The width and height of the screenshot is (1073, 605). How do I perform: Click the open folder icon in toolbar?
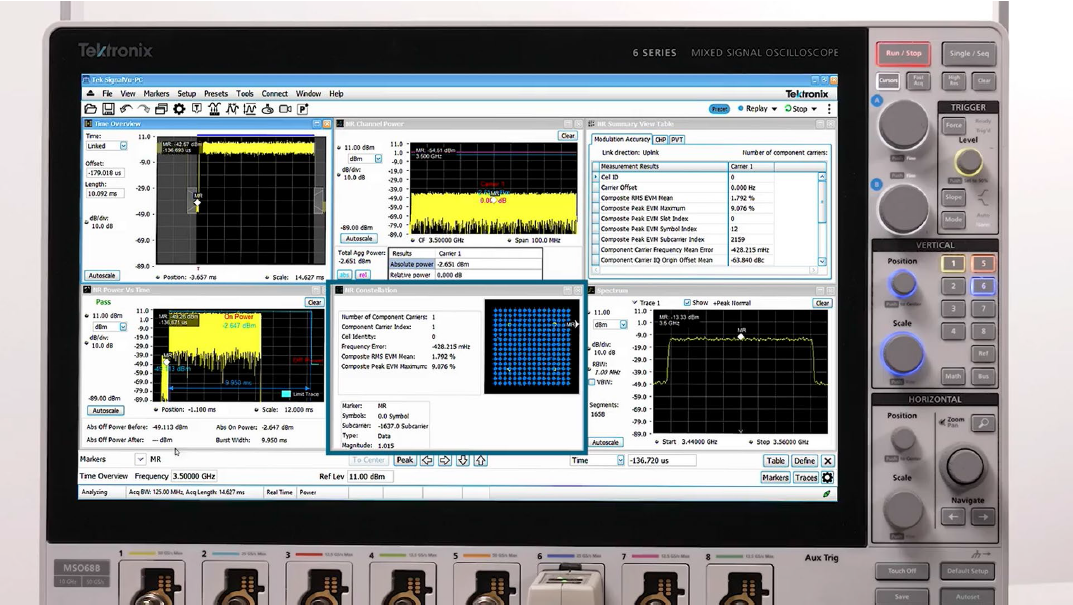tap(90, 109)
